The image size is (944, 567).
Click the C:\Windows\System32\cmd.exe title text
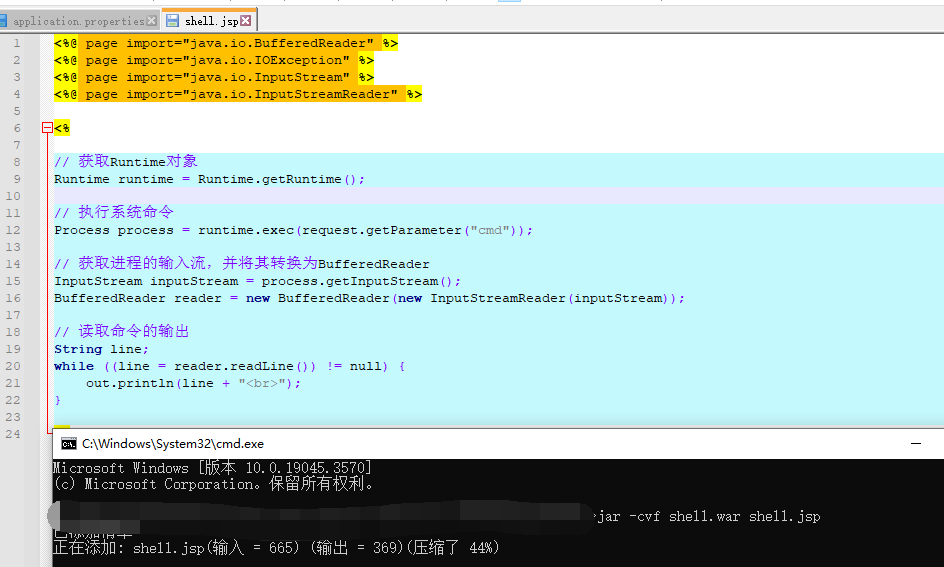click(x=173, y=444)
